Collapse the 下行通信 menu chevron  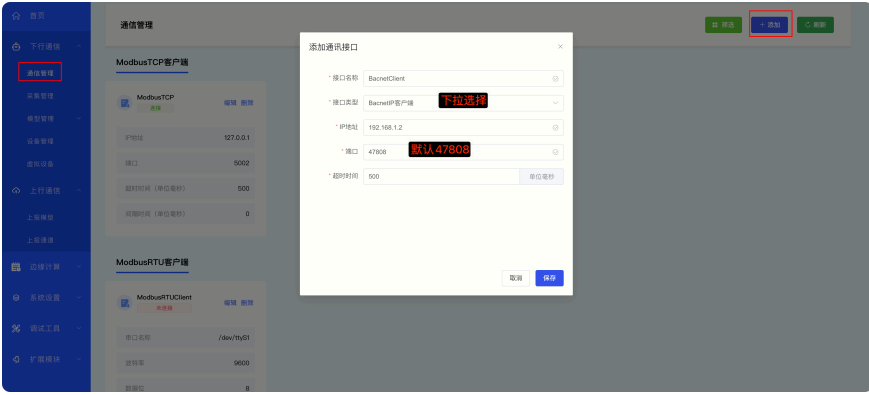pyautogui.click(x=79, y=47)
